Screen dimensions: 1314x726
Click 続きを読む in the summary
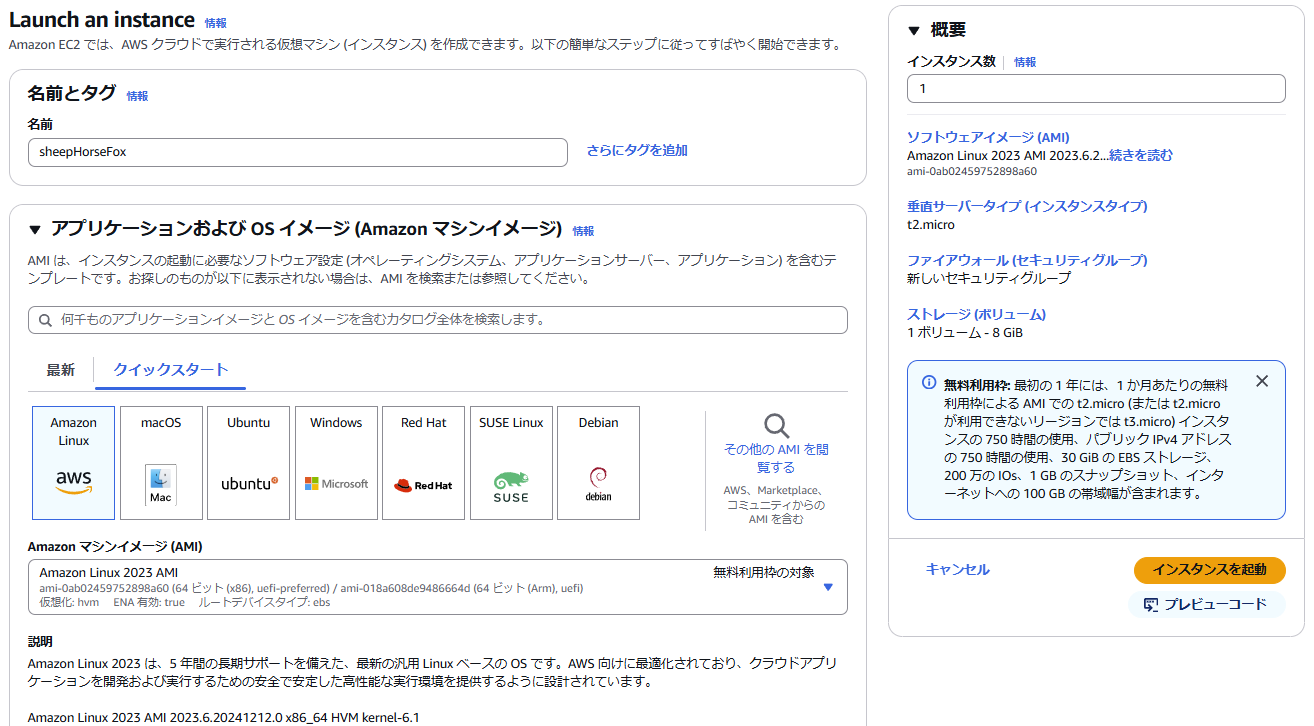point(1140,155)
